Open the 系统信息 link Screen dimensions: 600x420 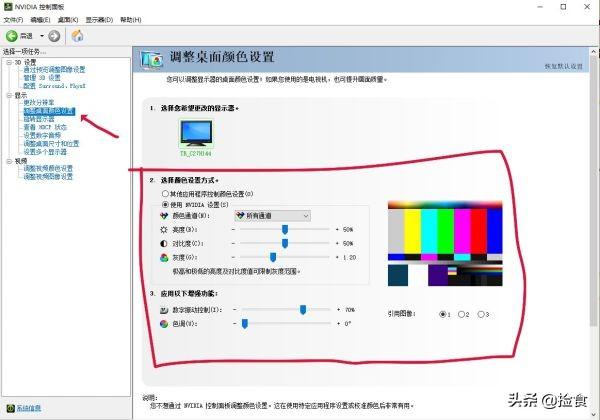[29, 408]
